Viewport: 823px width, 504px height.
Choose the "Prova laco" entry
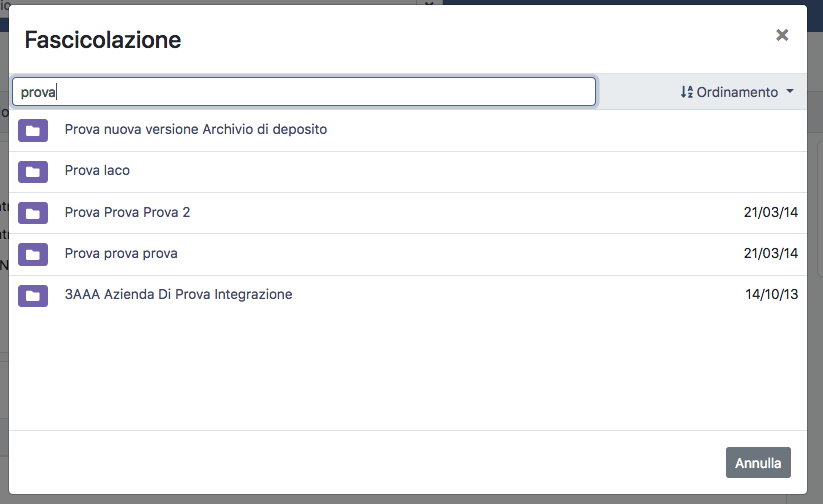click(97, 171)
